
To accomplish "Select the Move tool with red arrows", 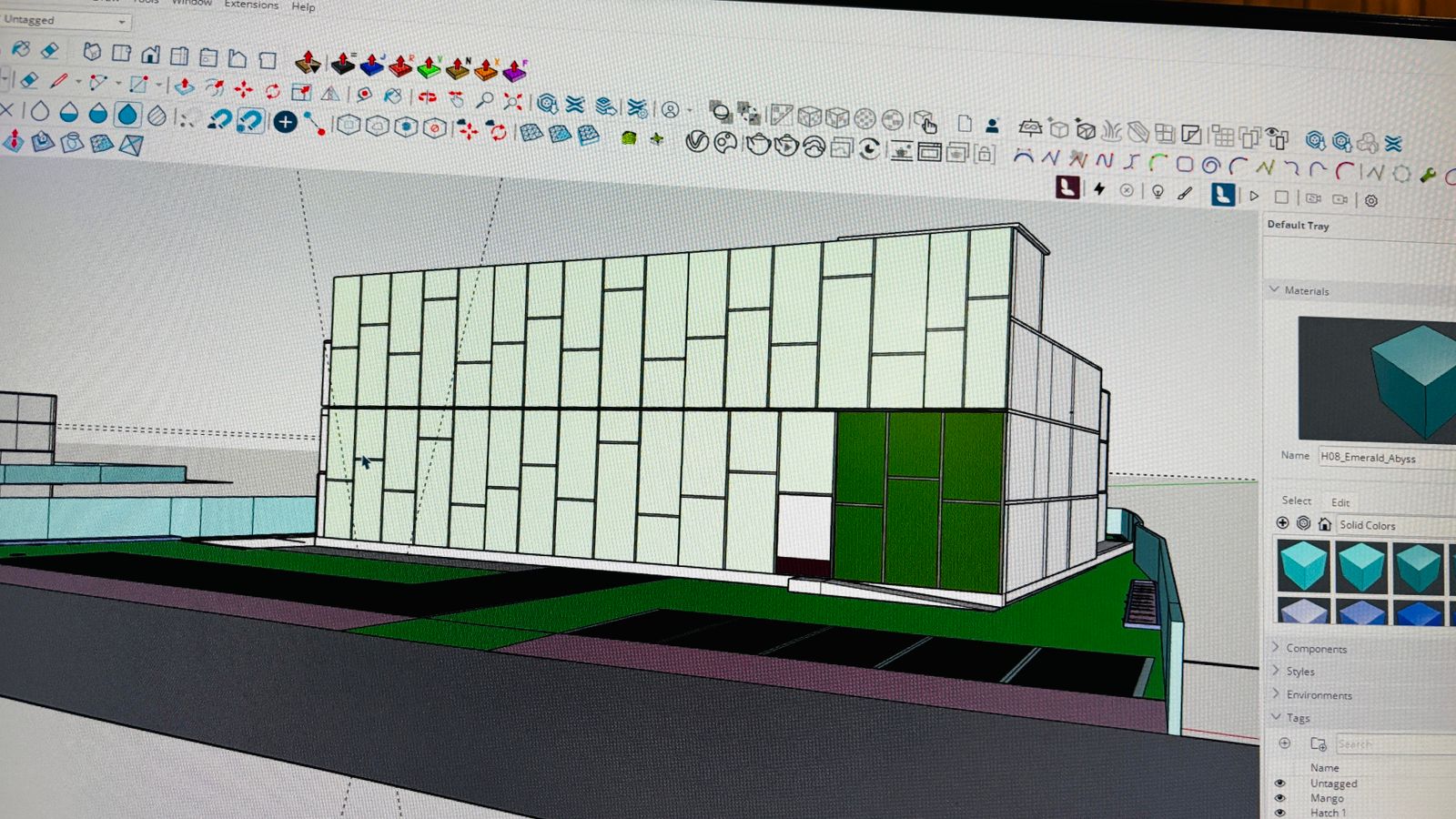I will [x=243, y=89].
